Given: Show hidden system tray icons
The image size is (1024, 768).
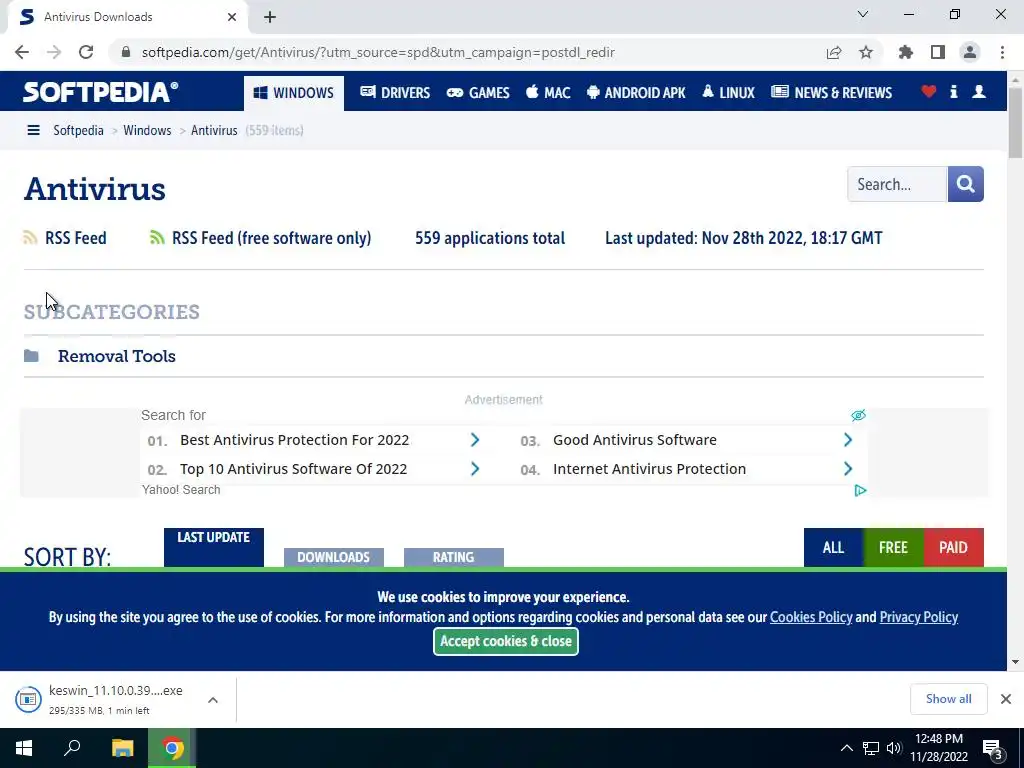Looking at the screenshot, I should click(x=846, y=748).
